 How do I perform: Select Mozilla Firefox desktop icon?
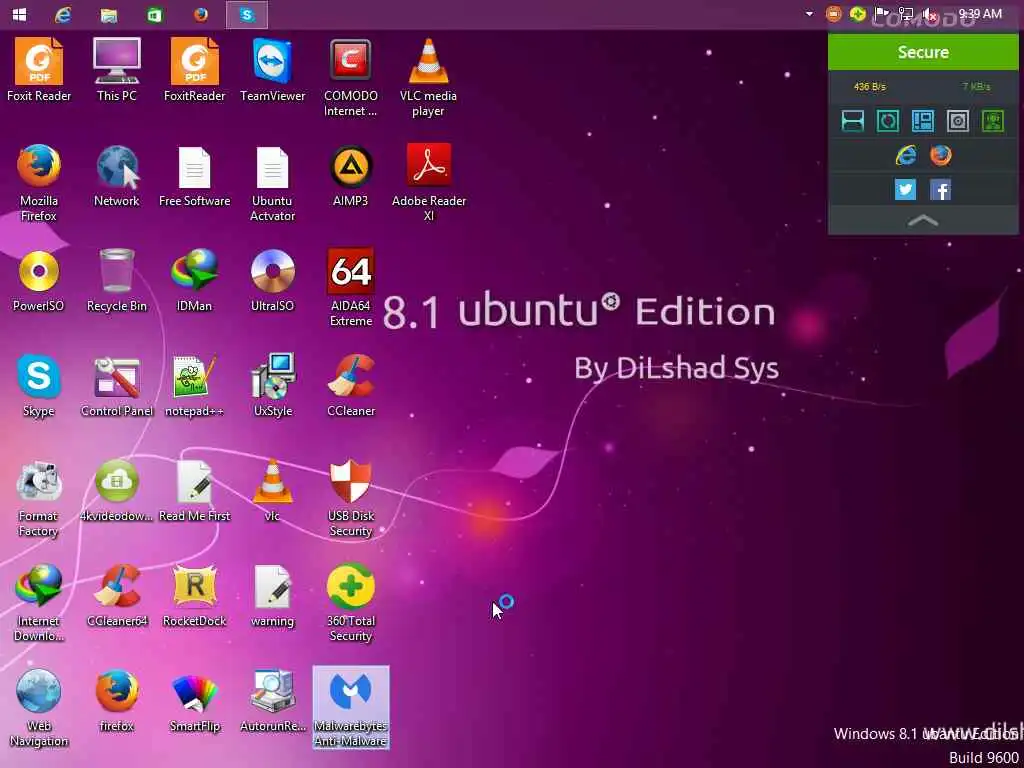point(39,183)
